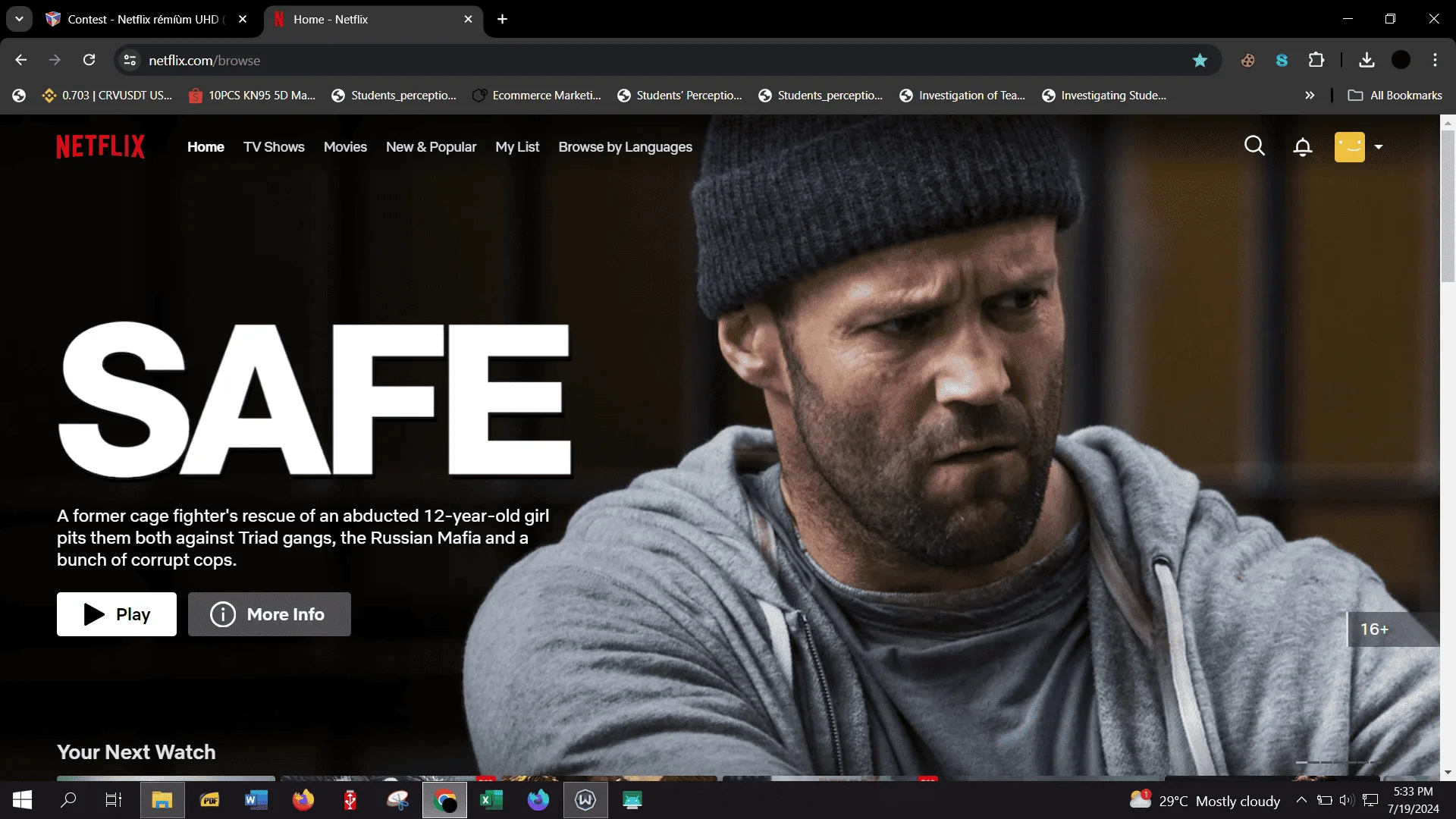Screen dimensions: 1456x819
Task: Close the Contest Netflix tab
Action: click(243, 19)
